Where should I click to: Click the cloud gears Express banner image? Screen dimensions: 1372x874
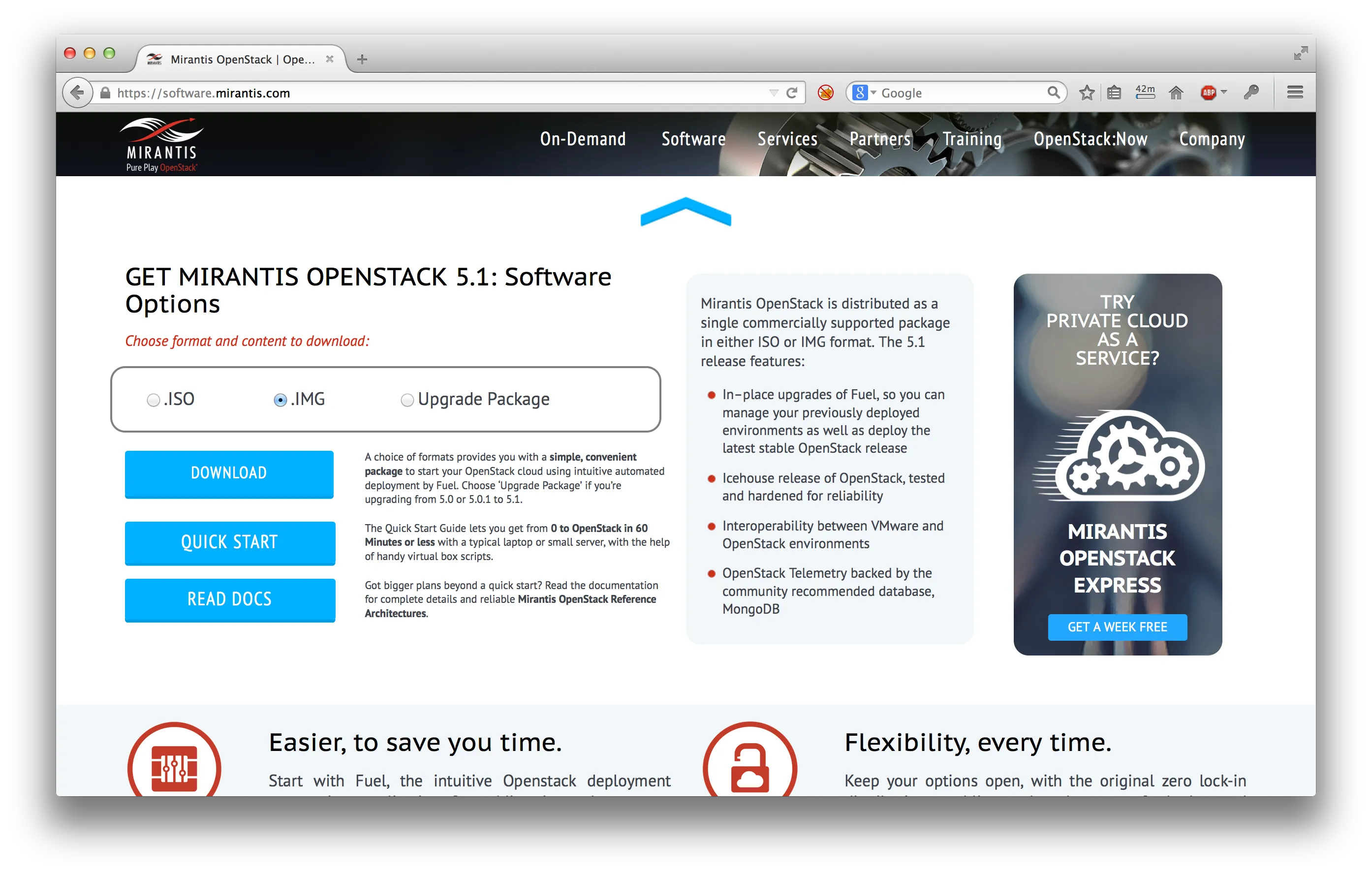[1118, 455]
